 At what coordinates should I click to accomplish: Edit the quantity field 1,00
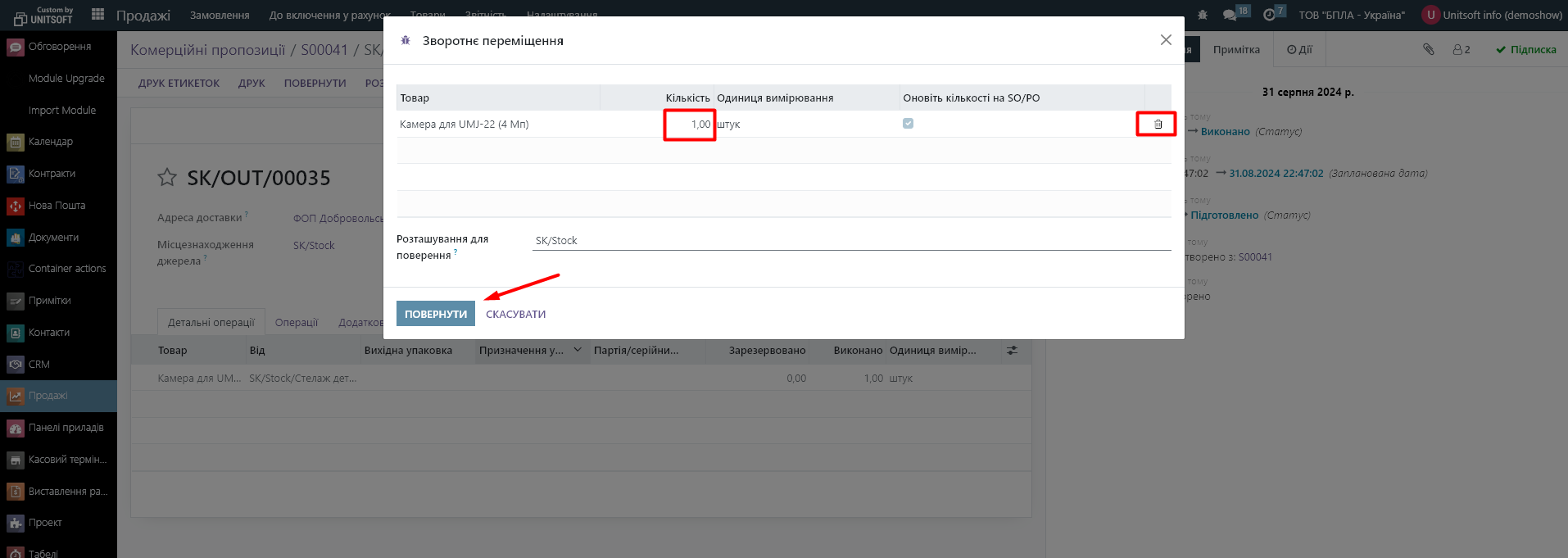coord(690,125)
